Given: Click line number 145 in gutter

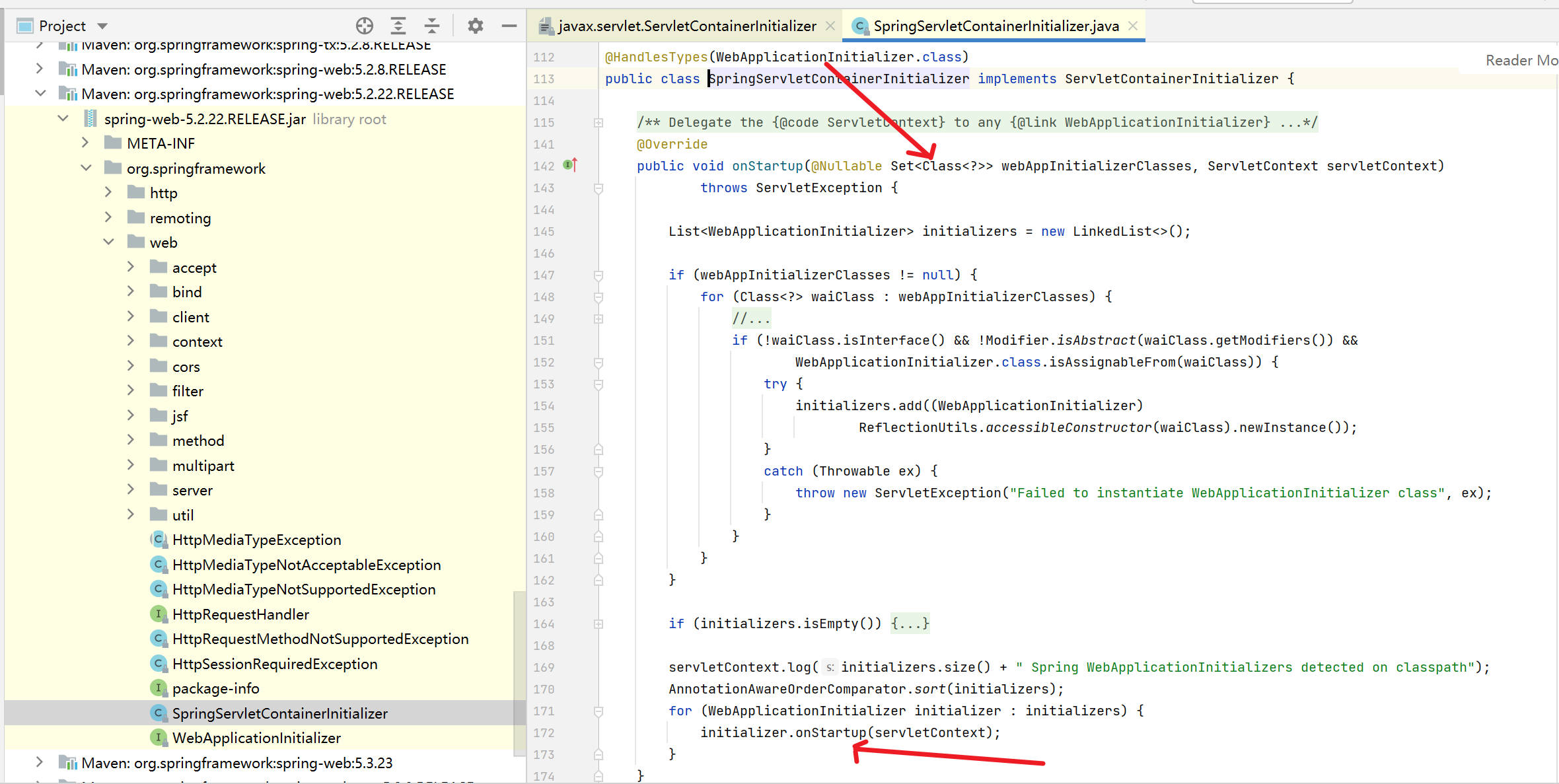Looking at the screenshot, I should coord(544,231).
